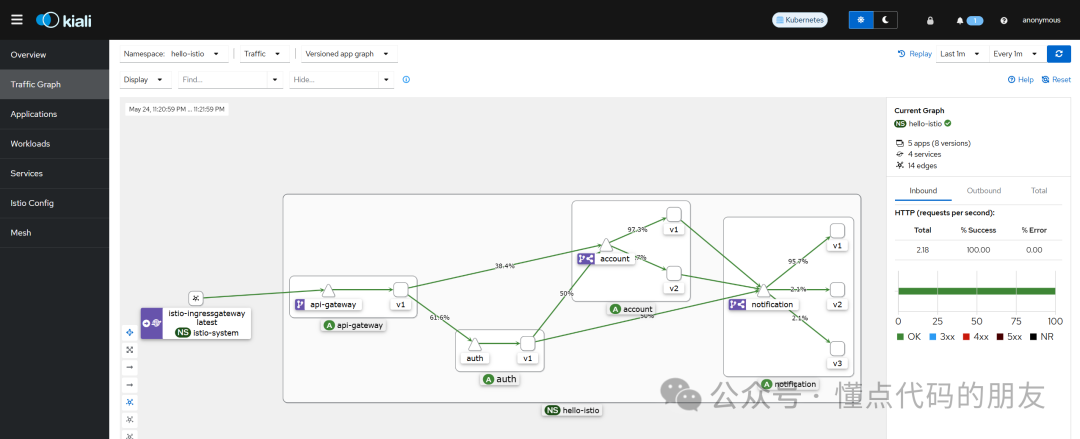Select the account service triangle node

coord(605,245)
